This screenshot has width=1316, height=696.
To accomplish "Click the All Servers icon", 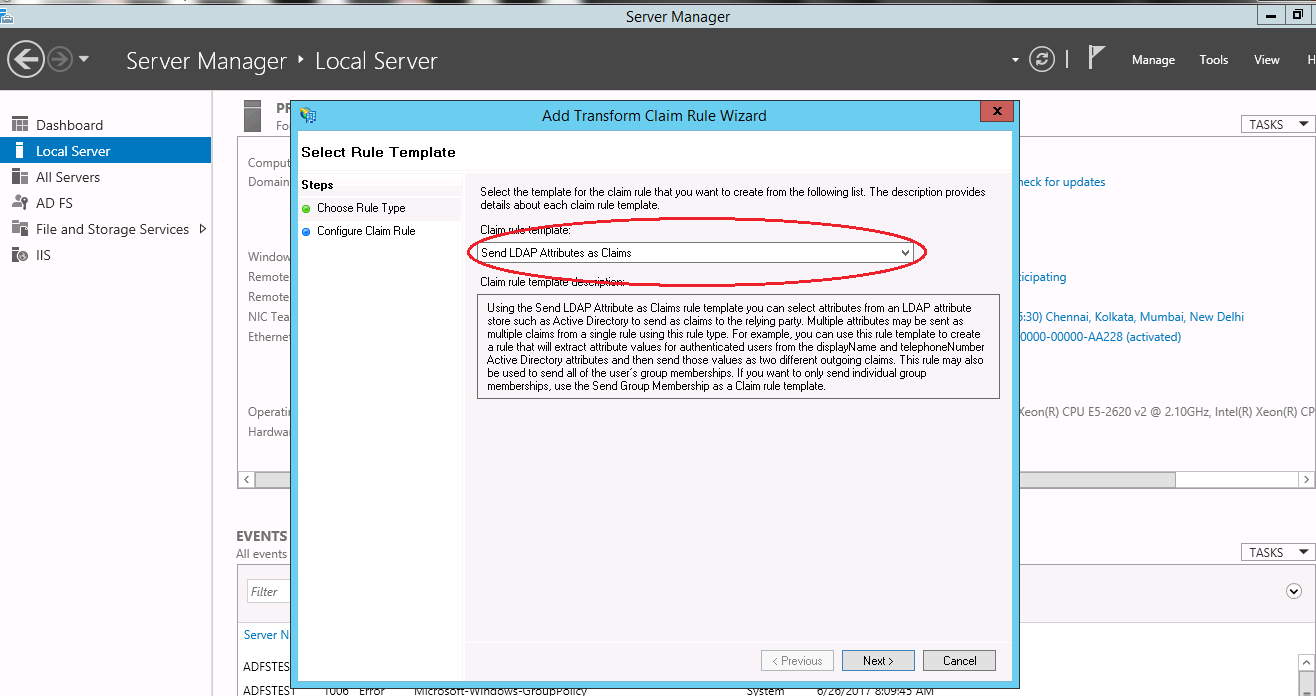I will click(x=19, y=176).
